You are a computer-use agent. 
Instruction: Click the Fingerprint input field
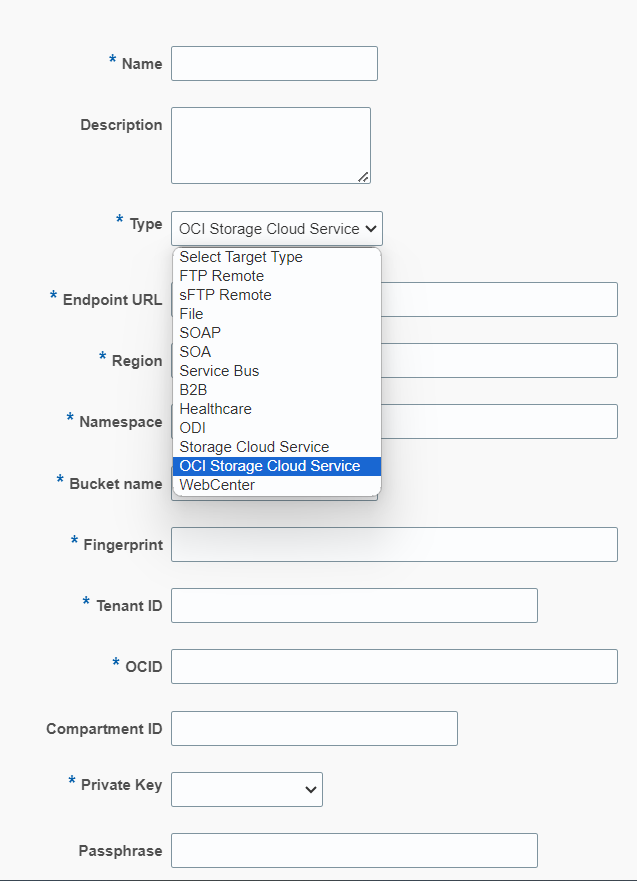[x=394, y=544]
